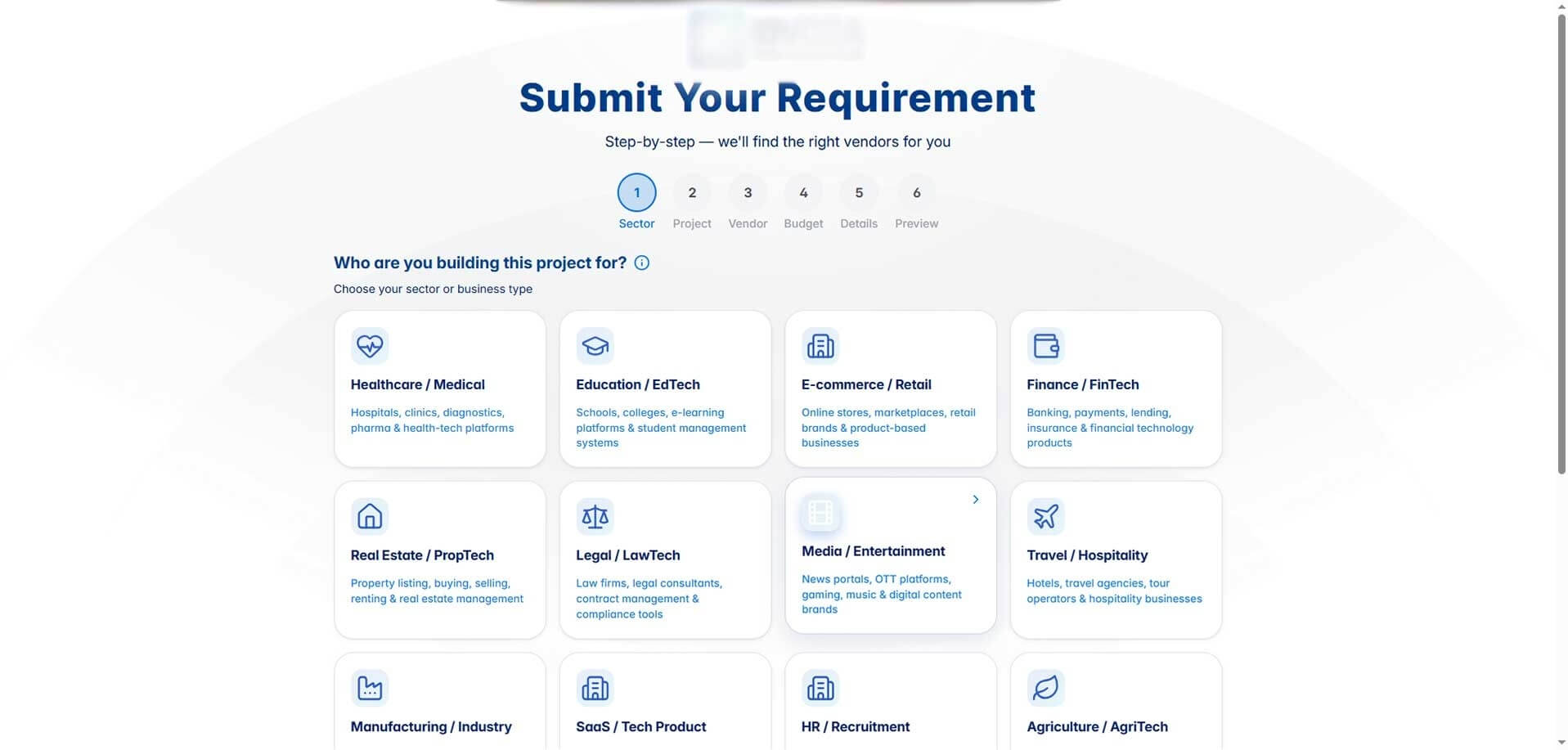1568x750 pixels.
Task: Click the Media film strip icon
Action: pos(820,513)
